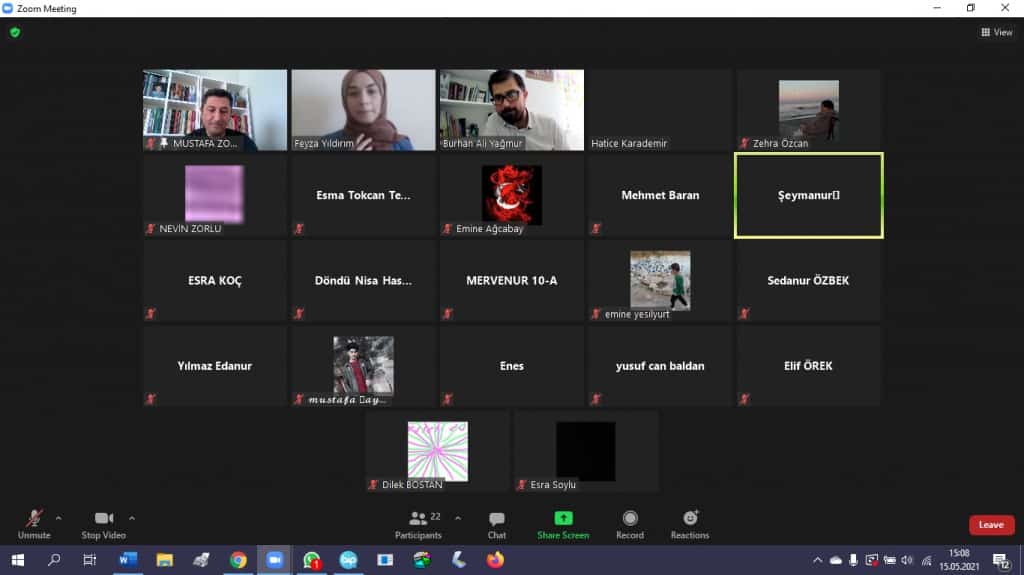The width and height of the screenshot is (1024, 575).
Task: Open the Windows notification center
Action: tap(1000, 560)
